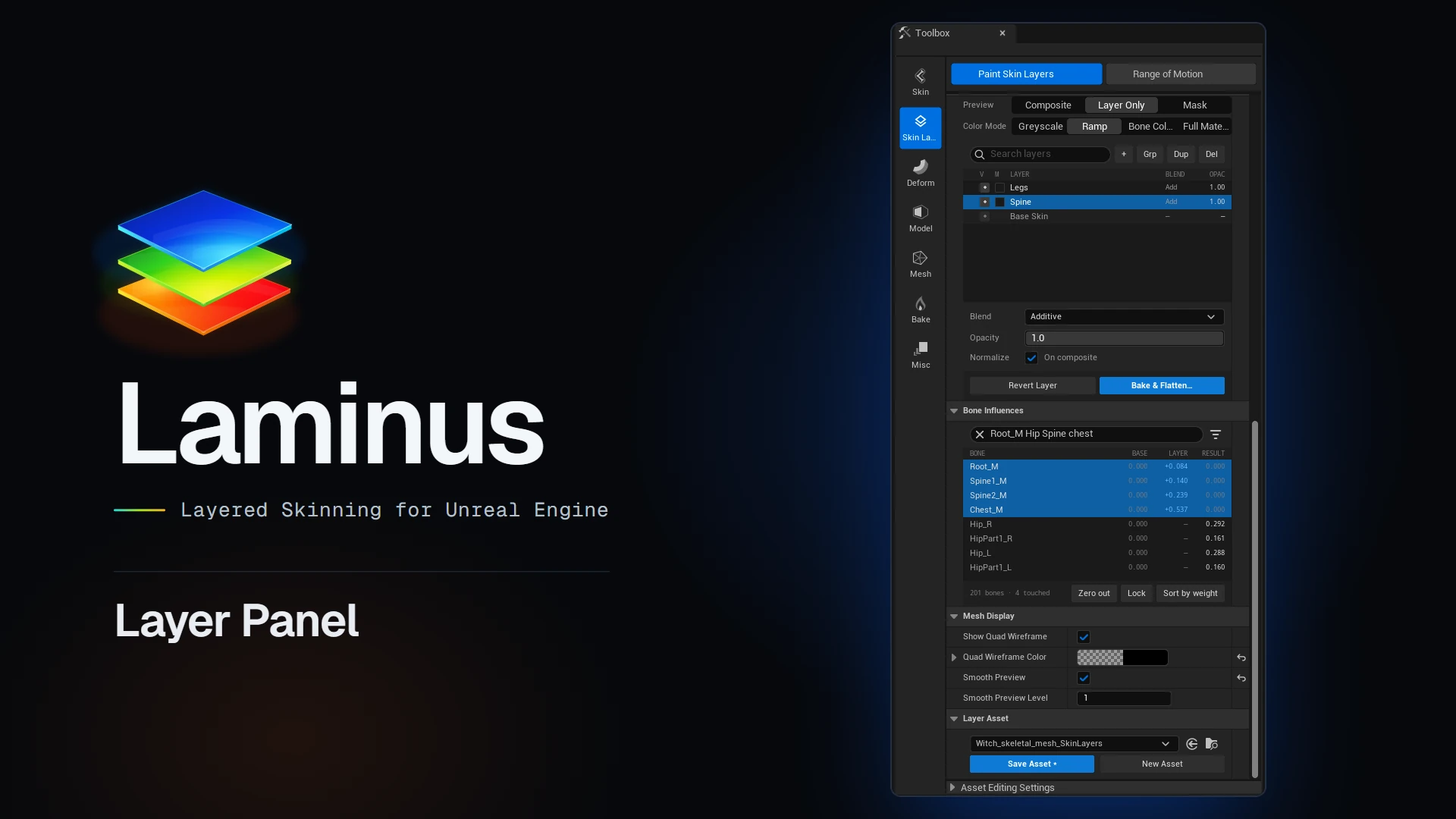The width and height of the screenshot is (1456, 819).
Task: Click the Search layers input field
Action: (1040, 154)
